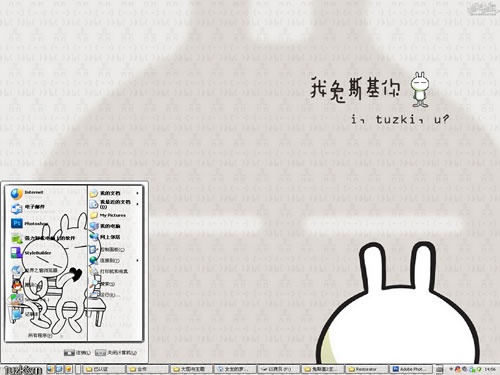Click the second Quick Launch icon
The height and width of the screenshot is (375, 500).
[59, 369]
